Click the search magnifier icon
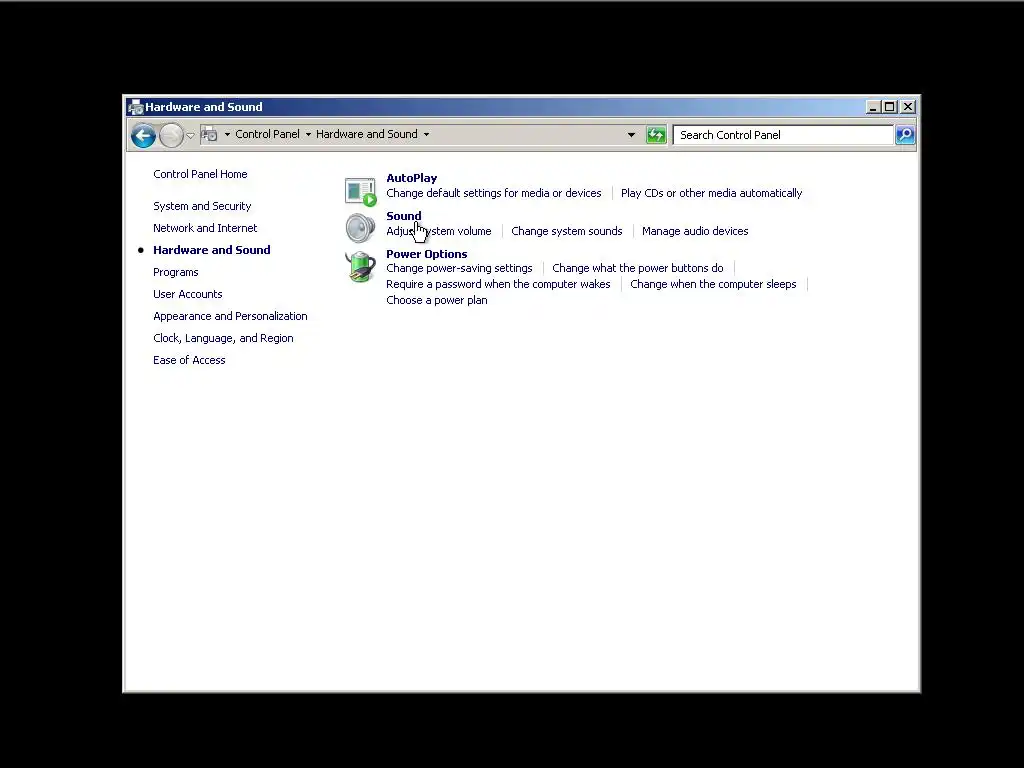 tap(905, 135)
